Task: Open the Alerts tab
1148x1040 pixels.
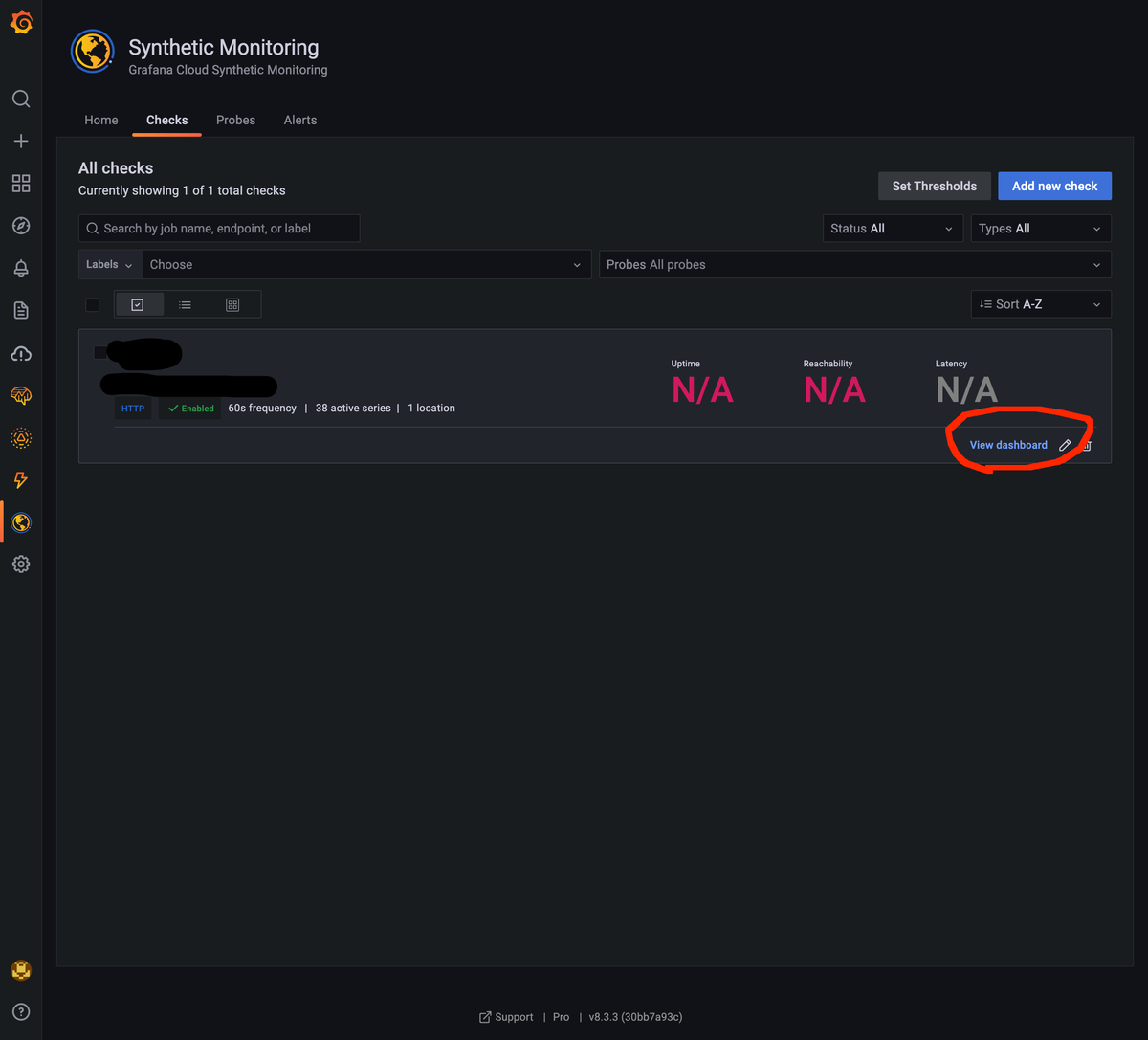Action: pos(300,120)
